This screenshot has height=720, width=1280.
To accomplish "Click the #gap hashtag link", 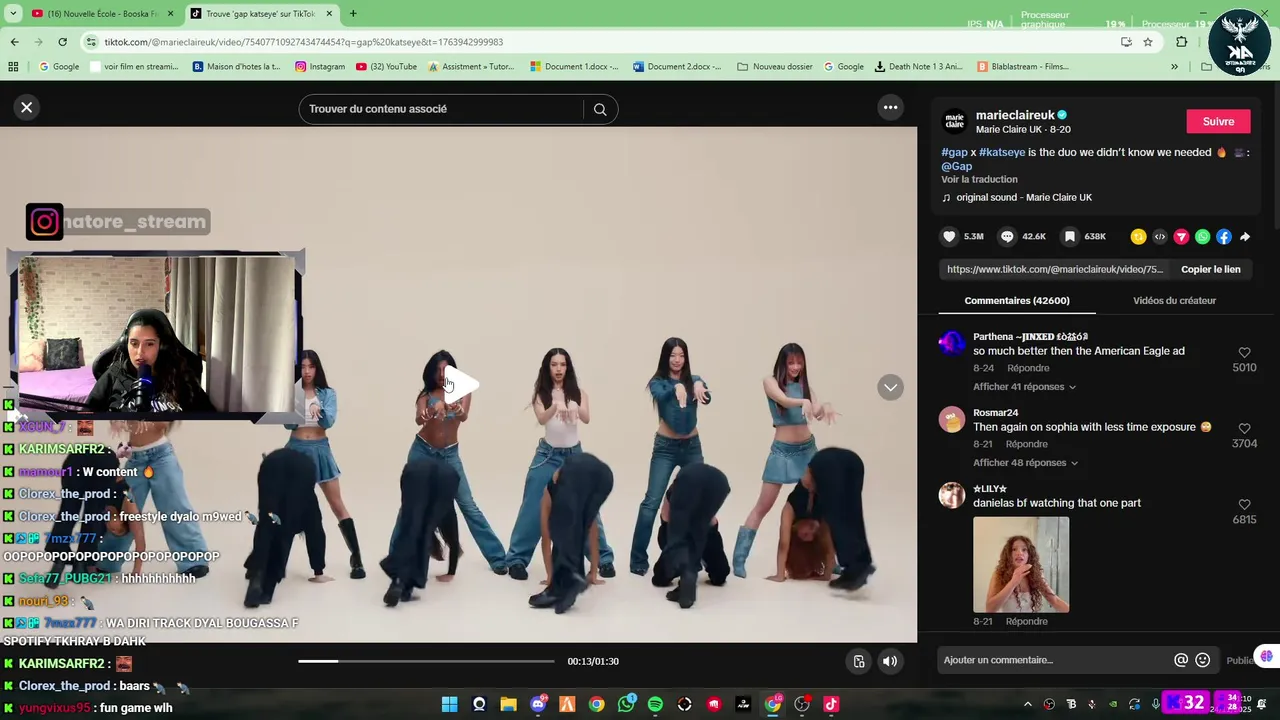I will coord(954,152).
